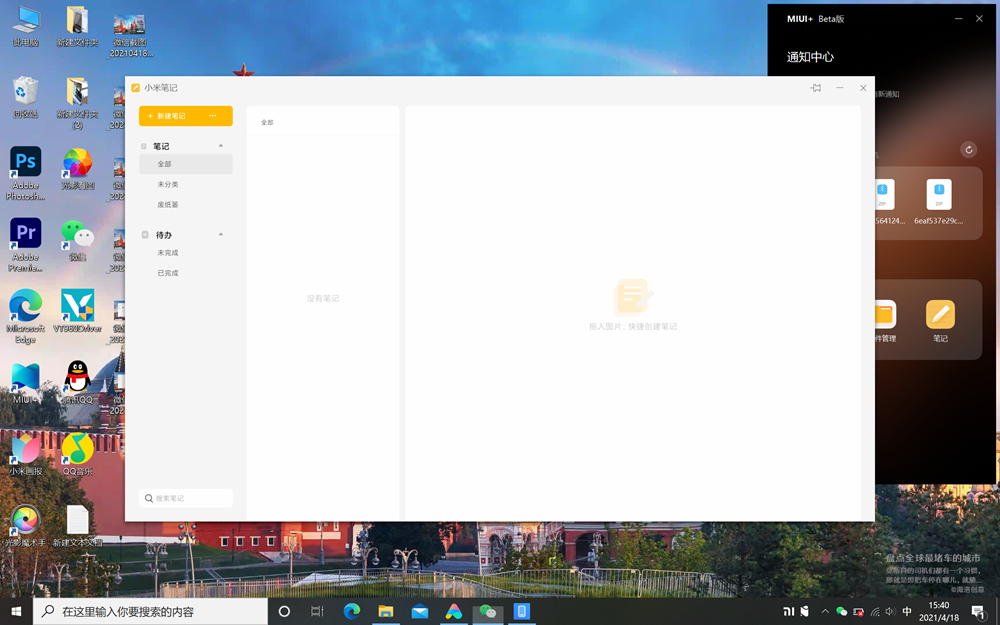Screen dimensions: 1000x625
Task: Open the 6eaf537e29c ZIP file
Action: pyautogui.click(x=938, y=194)
